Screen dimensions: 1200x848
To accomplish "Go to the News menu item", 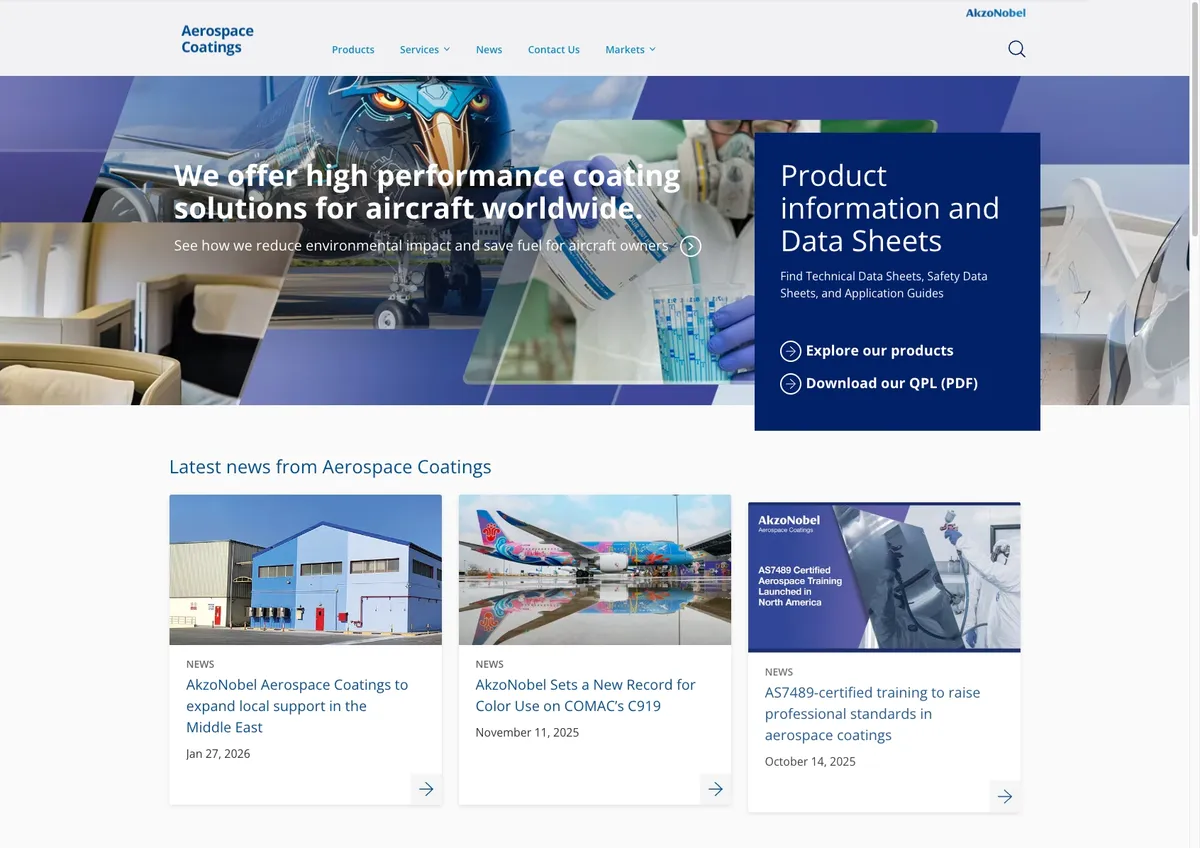I will pos(489,49).
